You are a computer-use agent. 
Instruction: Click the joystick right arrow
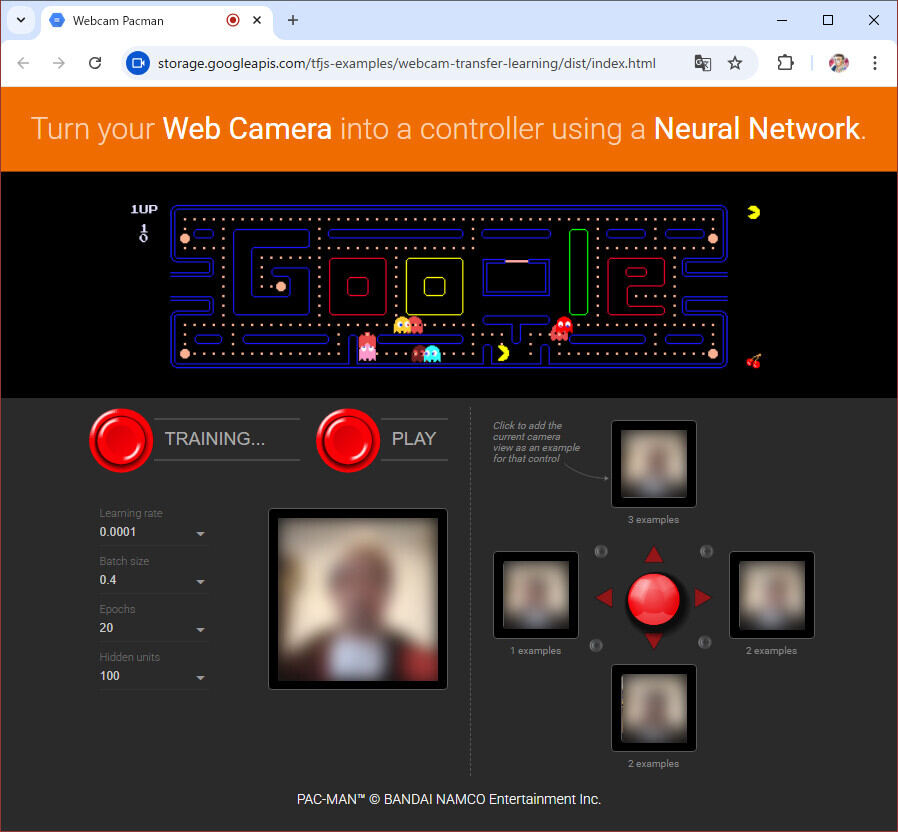(x=703, y=597)
